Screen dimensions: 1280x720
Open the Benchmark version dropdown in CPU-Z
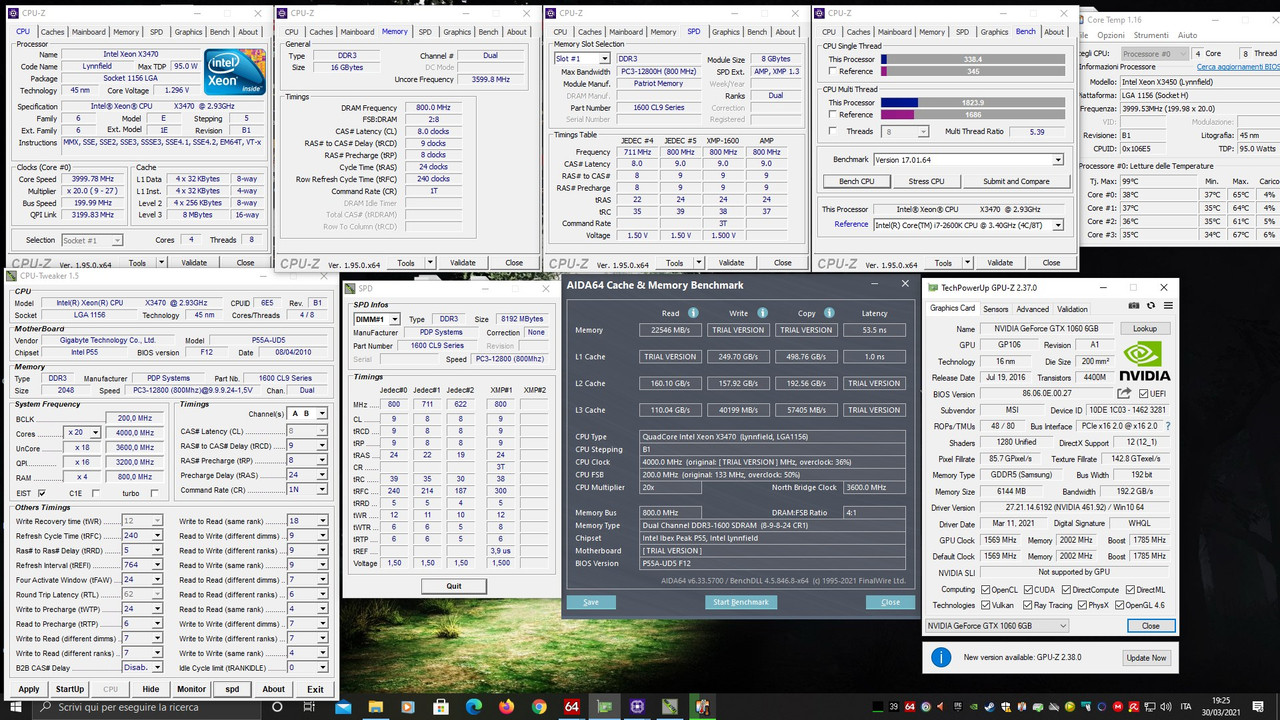click(x=967, y=160)
